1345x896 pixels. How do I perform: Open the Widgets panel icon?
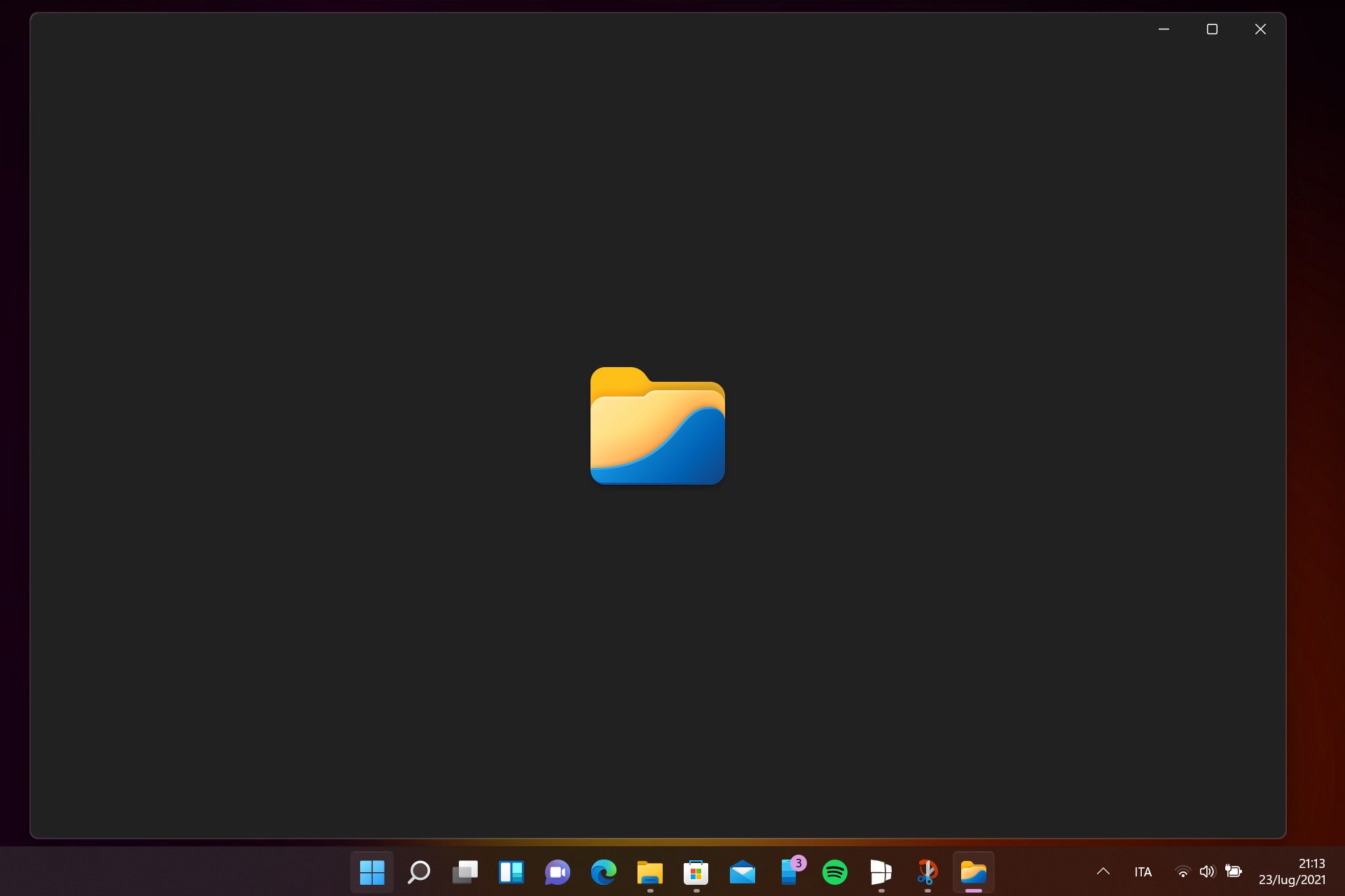(x=511, y=872)
